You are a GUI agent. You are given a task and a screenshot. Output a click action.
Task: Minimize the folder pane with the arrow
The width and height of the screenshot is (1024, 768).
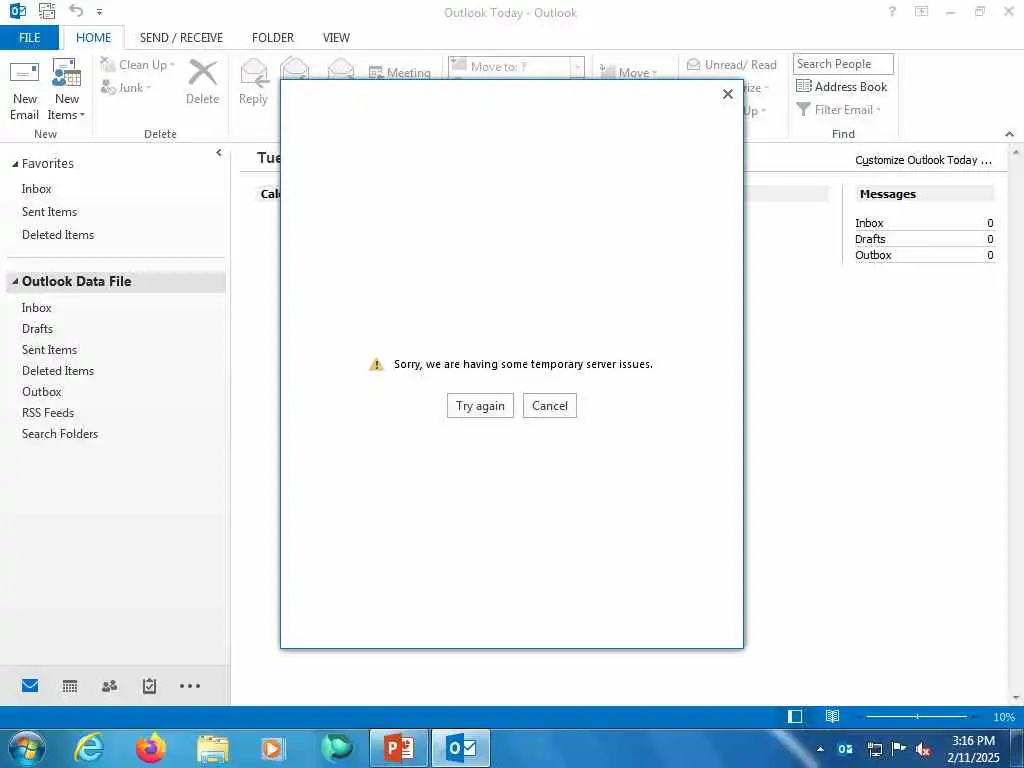tap(219, 153)
